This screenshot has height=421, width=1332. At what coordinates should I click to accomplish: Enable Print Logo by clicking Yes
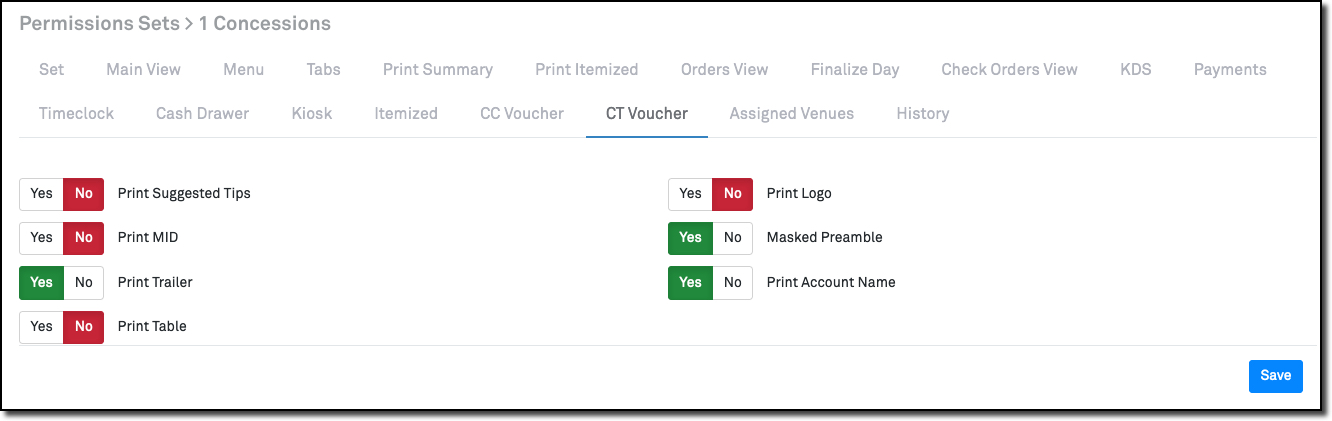pyautogui.click(x=690, y=194)
